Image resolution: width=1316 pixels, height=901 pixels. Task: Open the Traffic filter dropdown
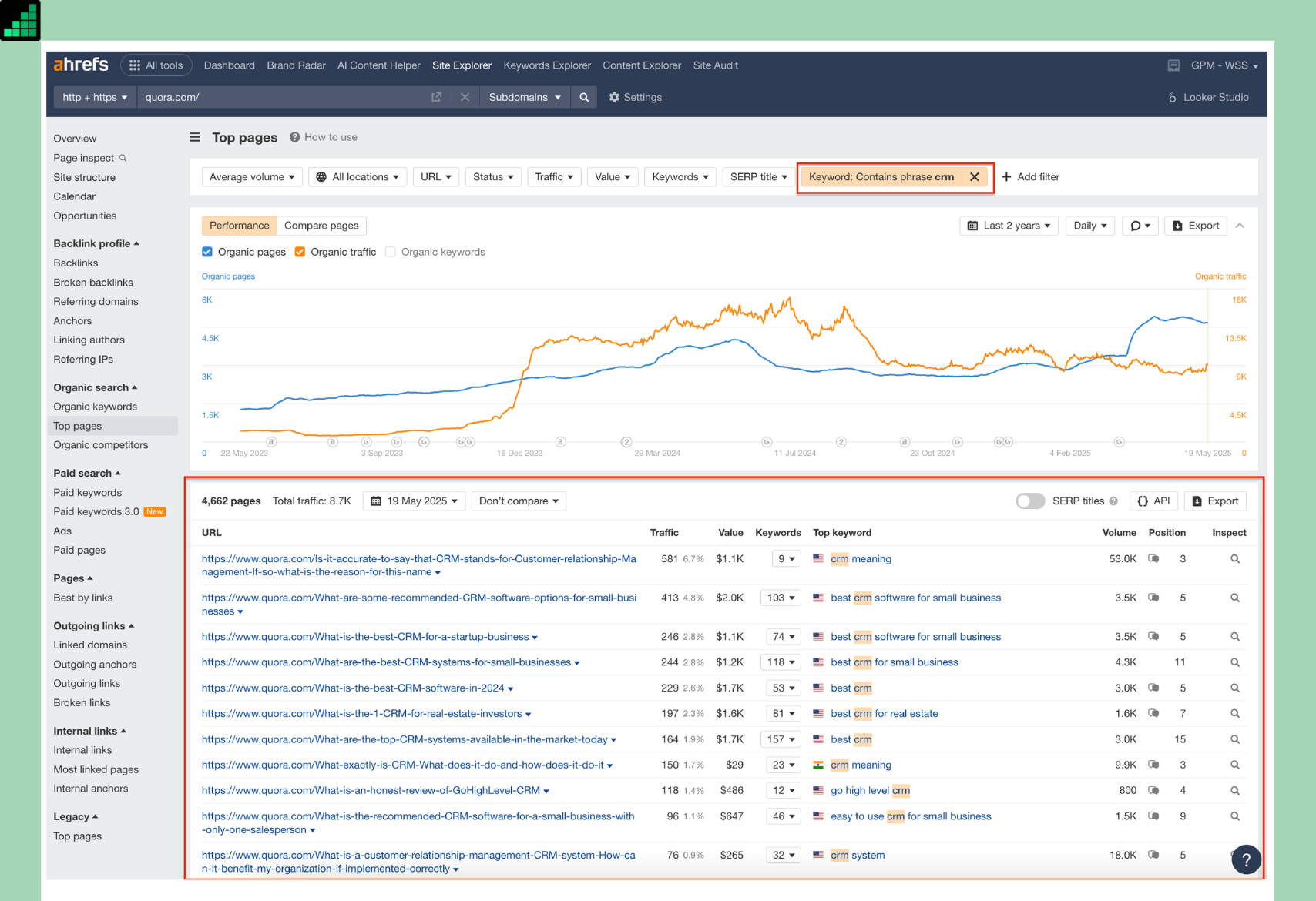[554, 177]
